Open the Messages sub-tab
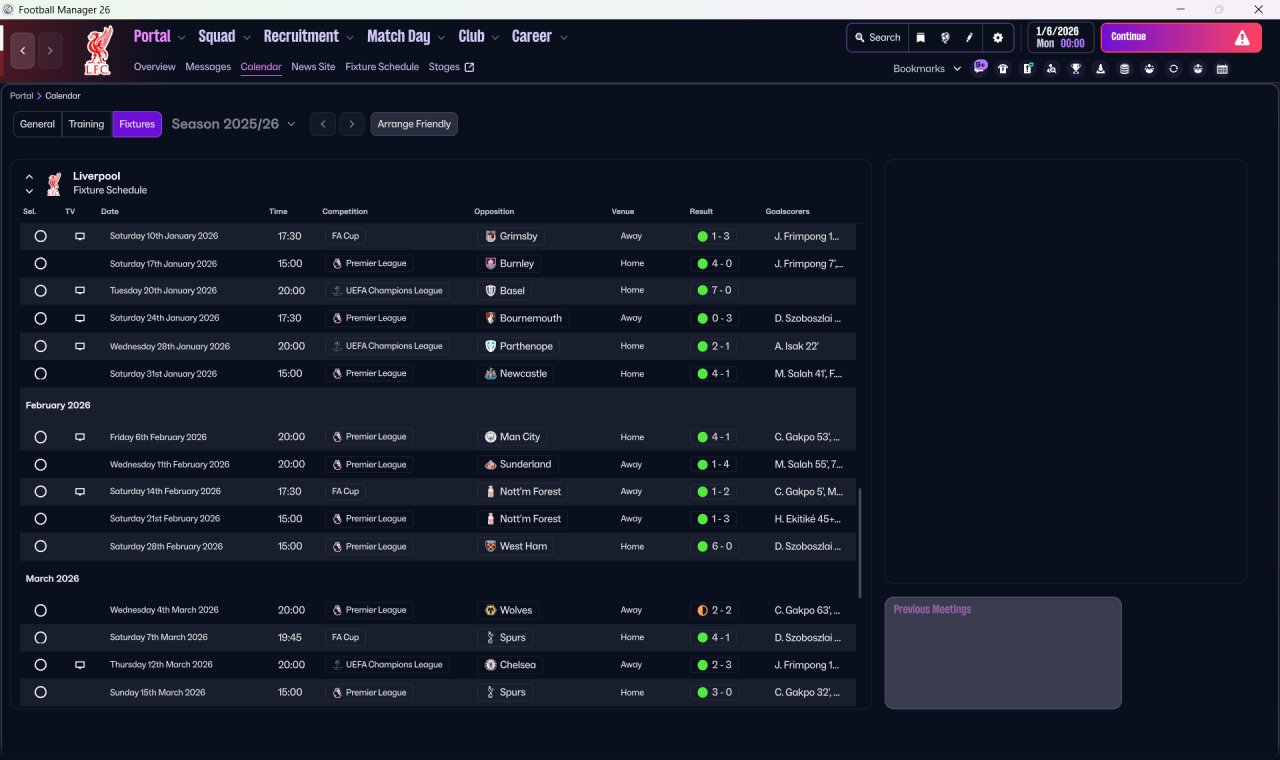This screenshot has width=1280, height=760. 208,67
